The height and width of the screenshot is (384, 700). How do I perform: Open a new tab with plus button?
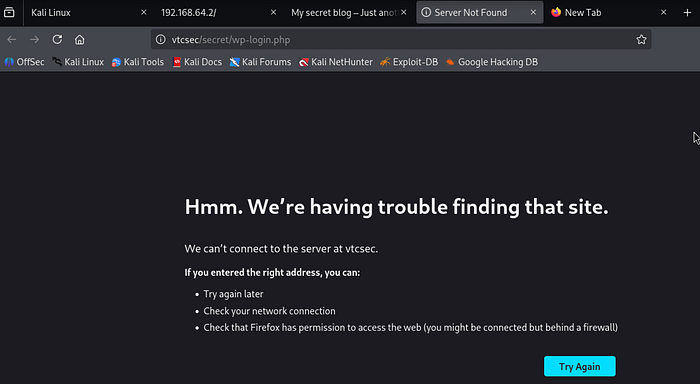pyautogui.click(x=688, y=13)
